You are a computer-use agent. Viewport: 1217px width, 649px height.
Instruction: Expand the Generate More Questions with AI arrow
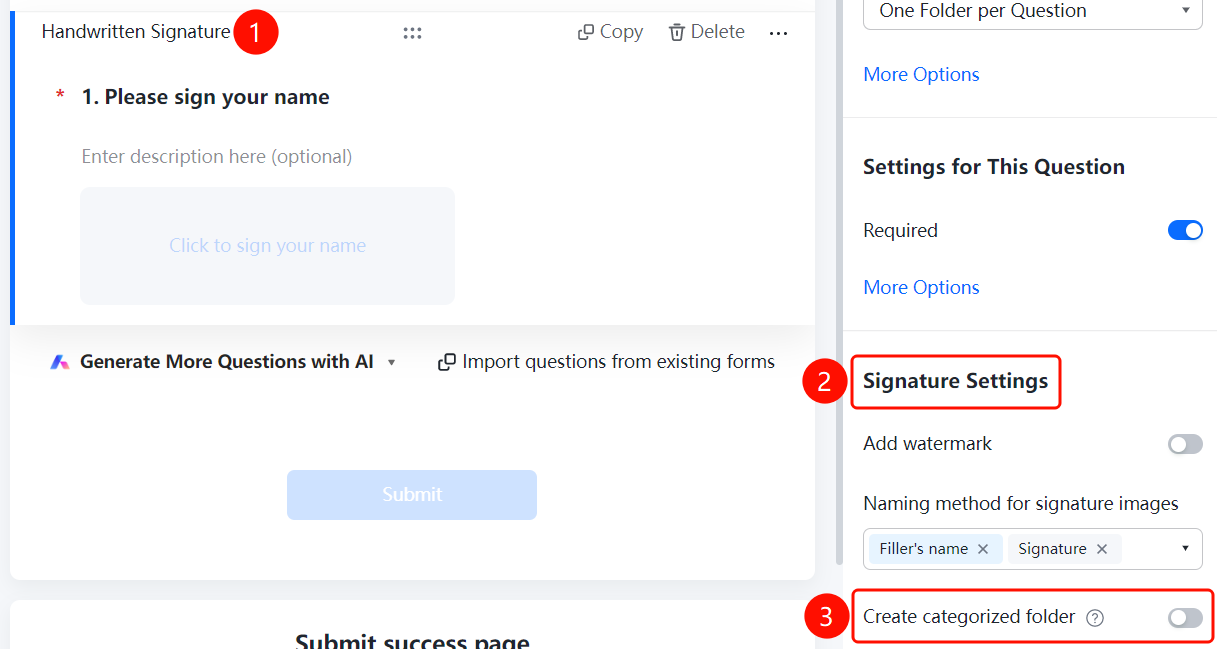pos(391,362)
